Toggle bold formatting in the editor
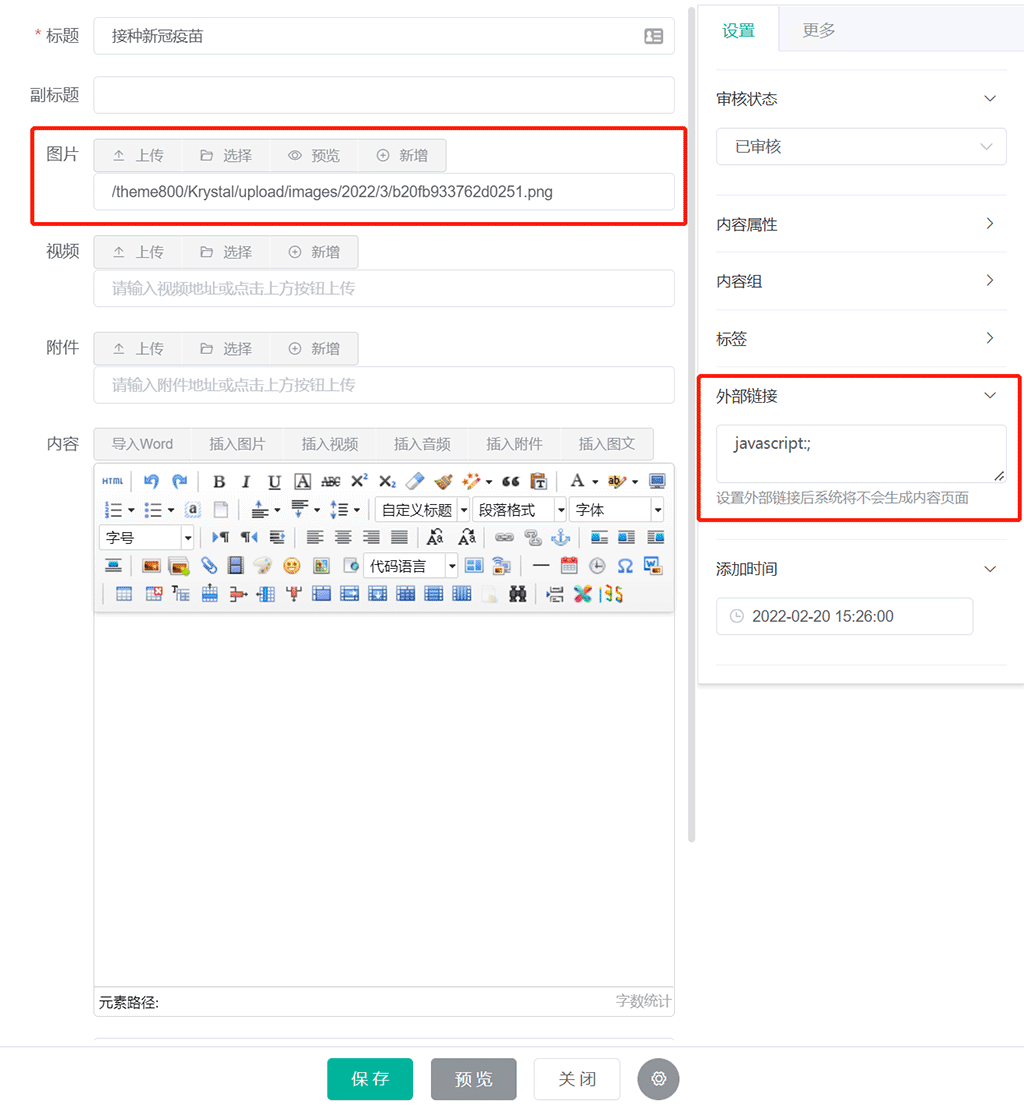Screen dimensions: 1024x1108 tap(219, 481)
